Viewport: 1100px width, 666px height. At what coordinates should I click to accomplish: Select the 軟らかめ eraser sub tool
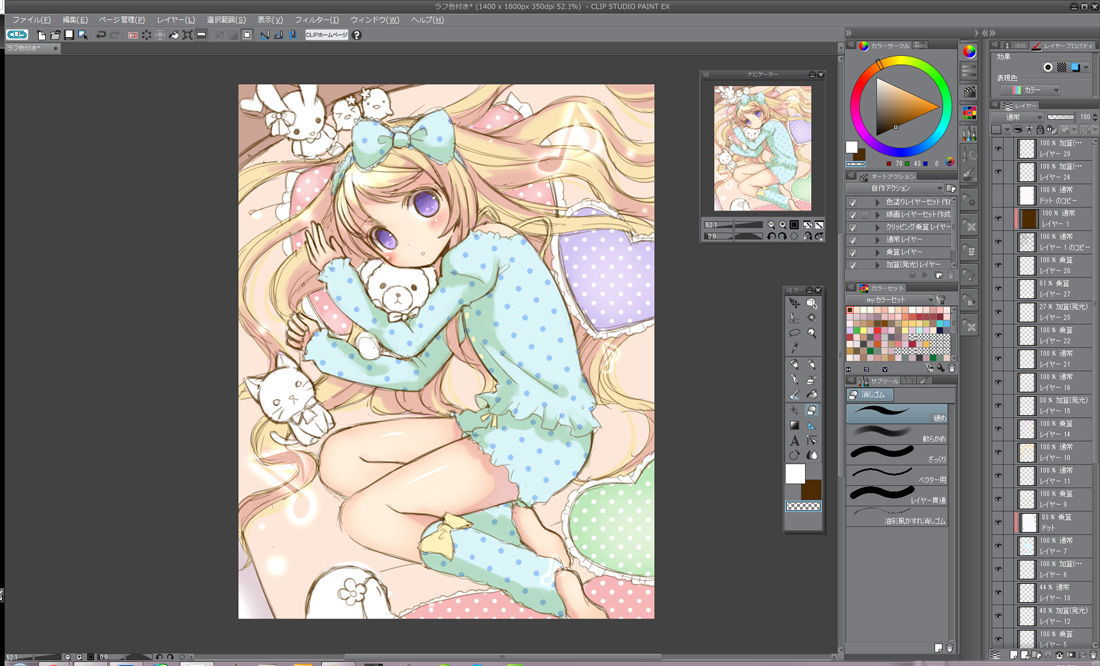pyautogui.click(x=897, y=433)
